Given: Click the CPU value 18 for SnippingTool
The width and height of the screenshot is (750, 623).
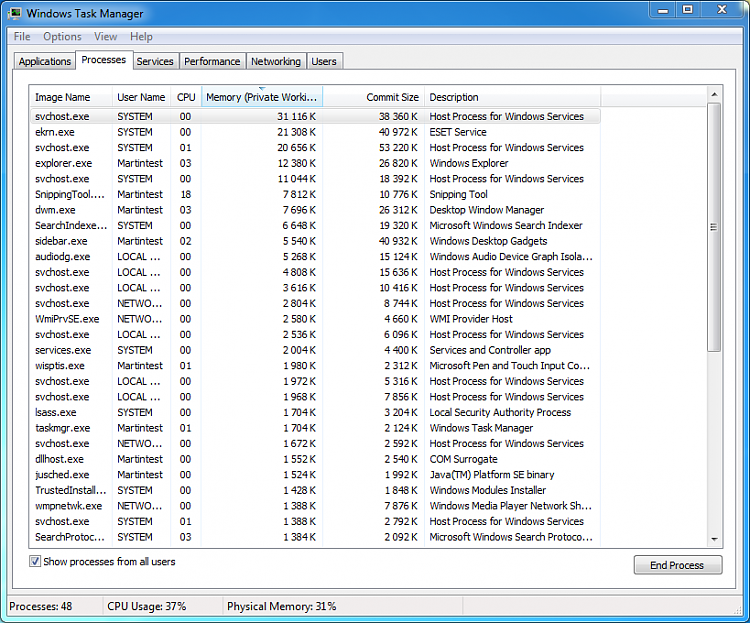Looking at the screenshot, I should click(x=186, y=194).
